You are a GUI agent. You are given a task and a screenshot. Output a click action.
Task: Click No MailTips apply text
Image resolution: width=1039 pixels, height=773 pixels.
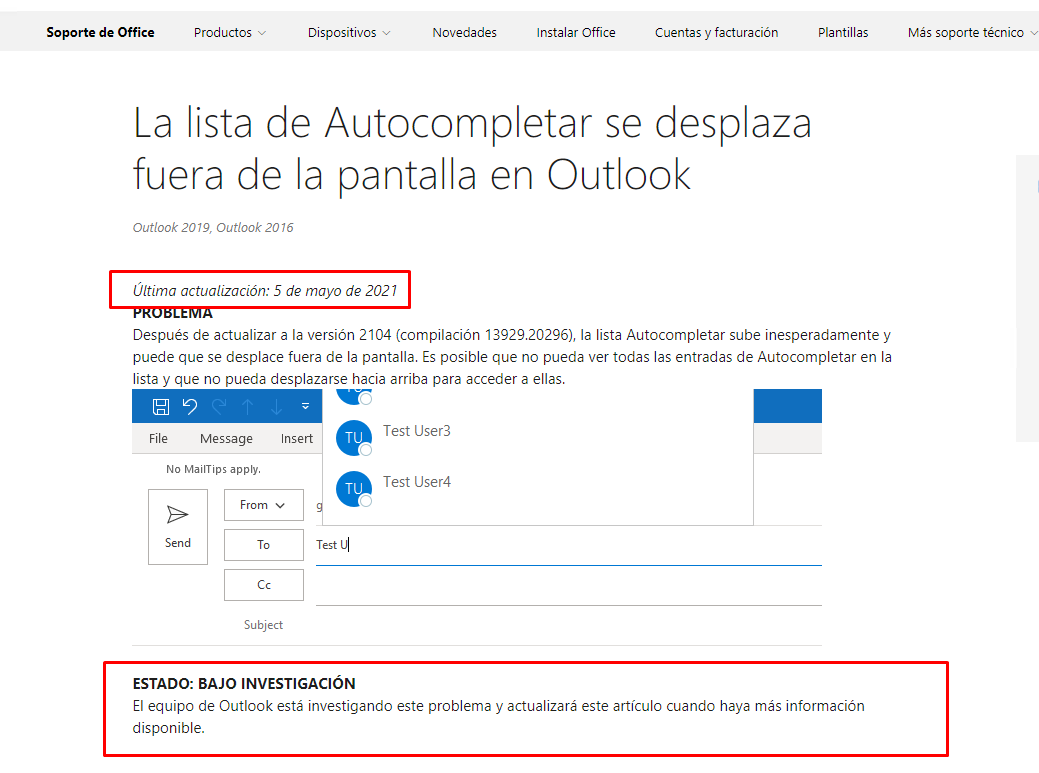[x=213, y=469]
